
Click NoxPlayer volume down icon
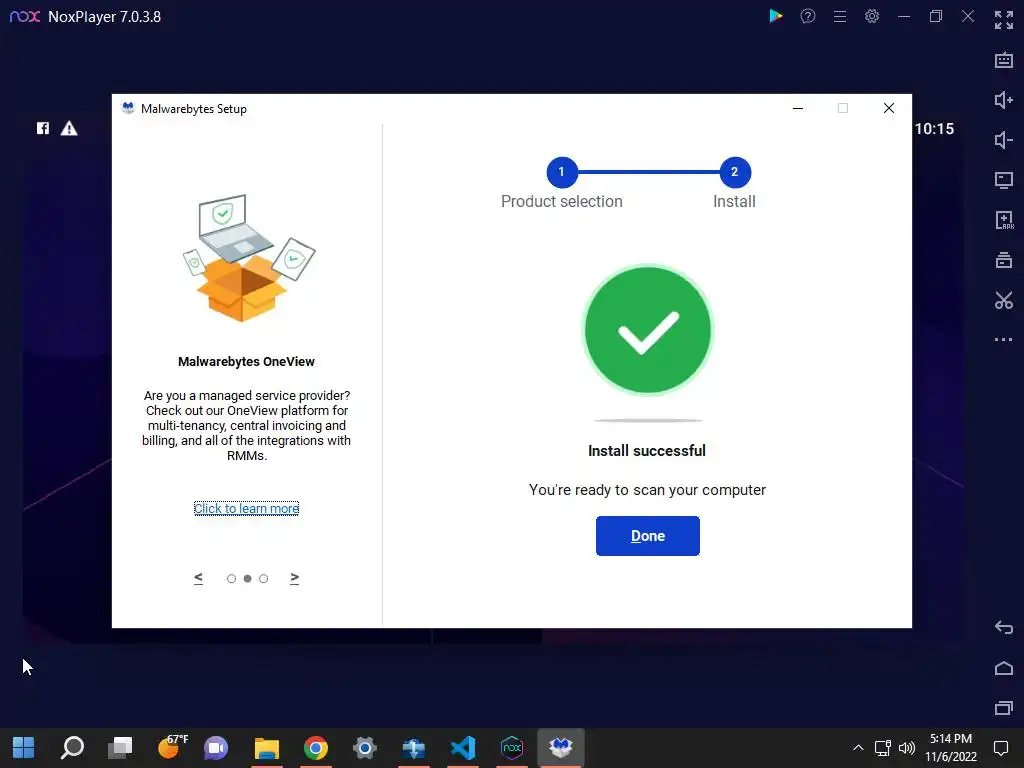coord(1004,140)
